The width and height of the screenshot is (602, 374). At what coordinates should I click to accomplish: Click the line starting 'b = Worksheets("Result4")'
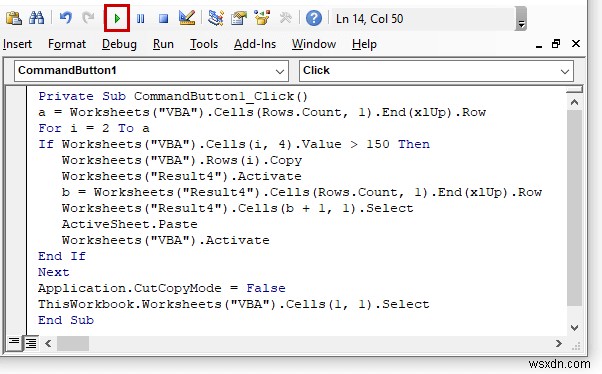302,192
